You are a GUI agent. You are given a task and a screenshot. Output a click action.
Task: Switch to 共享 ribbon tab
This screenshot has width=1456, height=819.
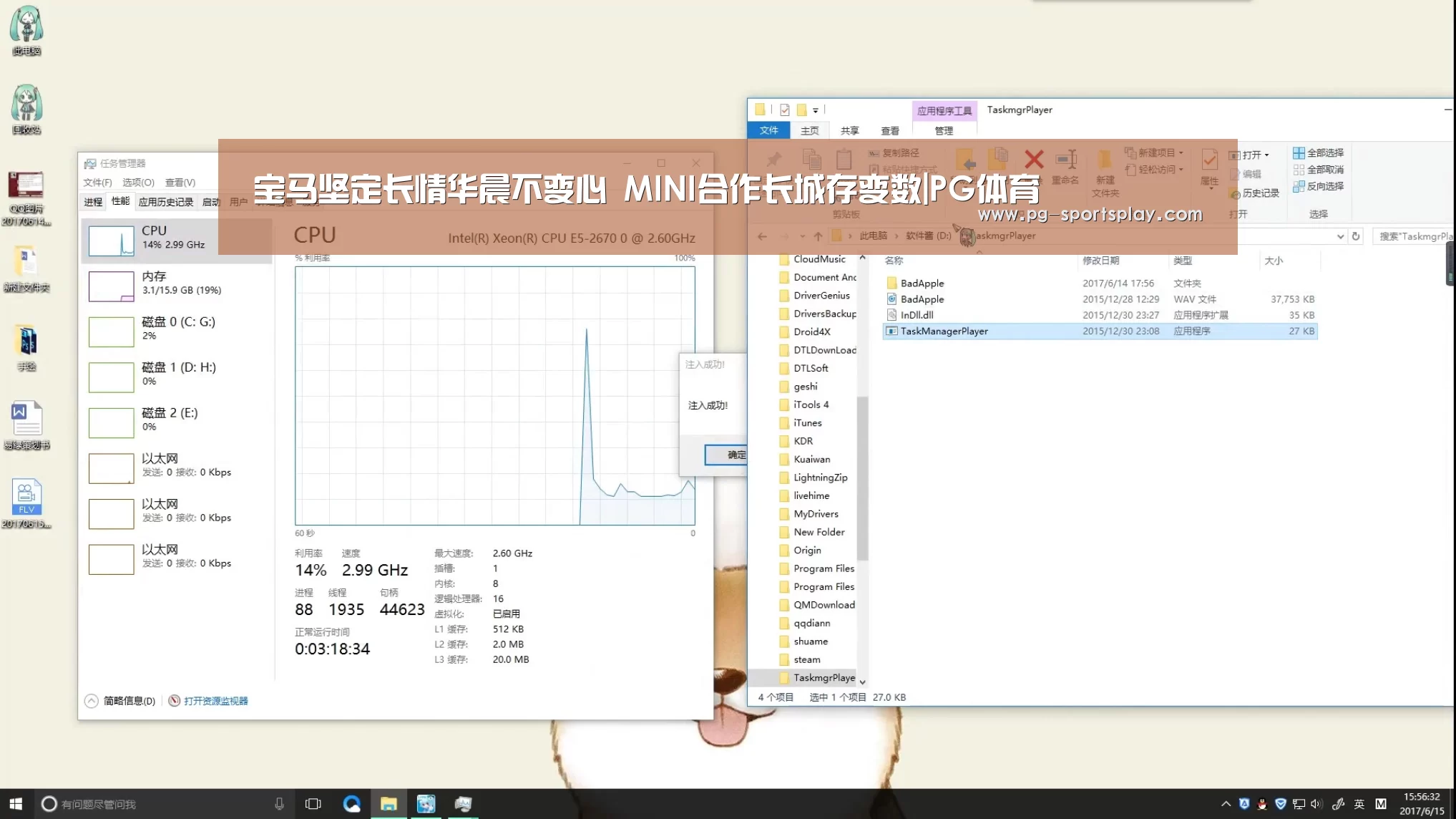849,131
